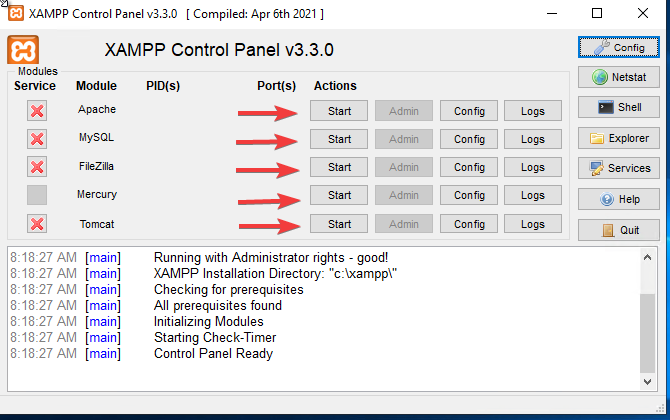Click the Apache module name
The width and height of the screenshot is (670, 420).
click(97, 109)
